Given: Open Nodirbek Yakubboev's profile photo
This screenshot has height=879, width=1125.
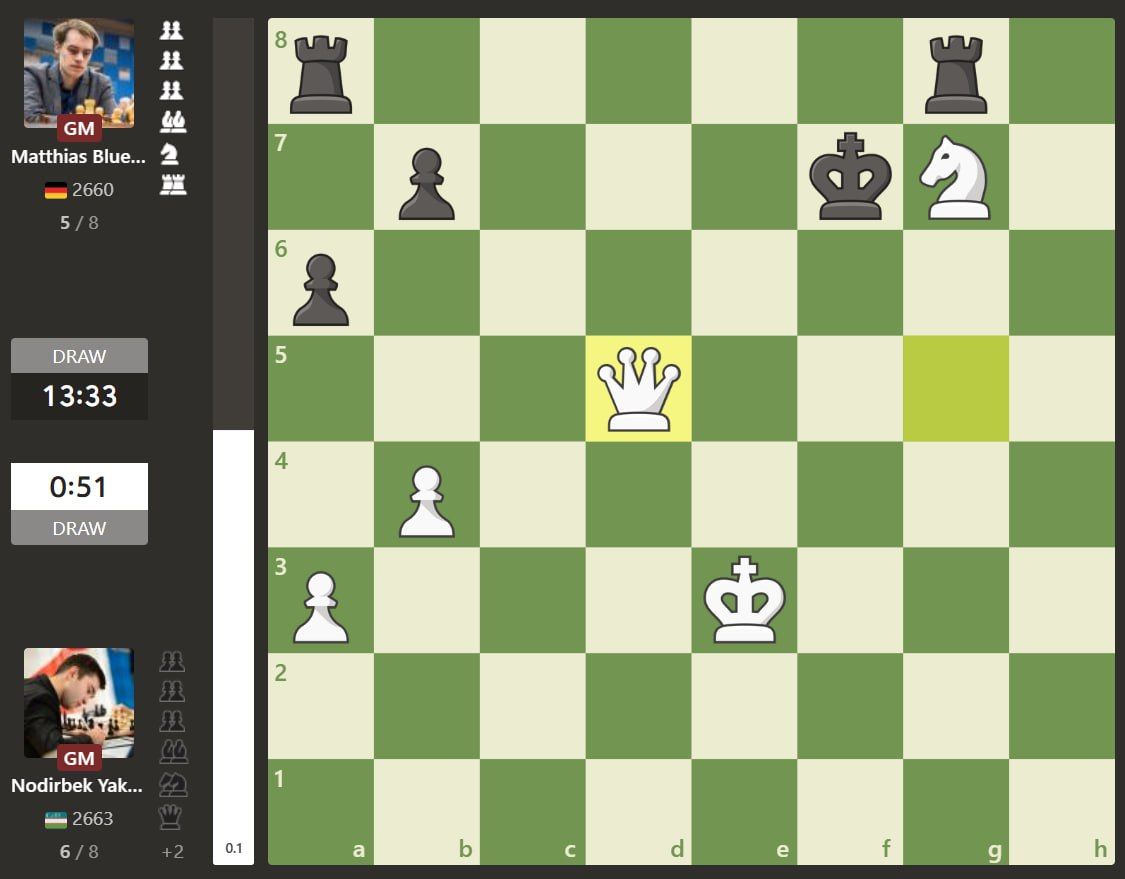Looking at the screenshot, I should click(79, 703).
